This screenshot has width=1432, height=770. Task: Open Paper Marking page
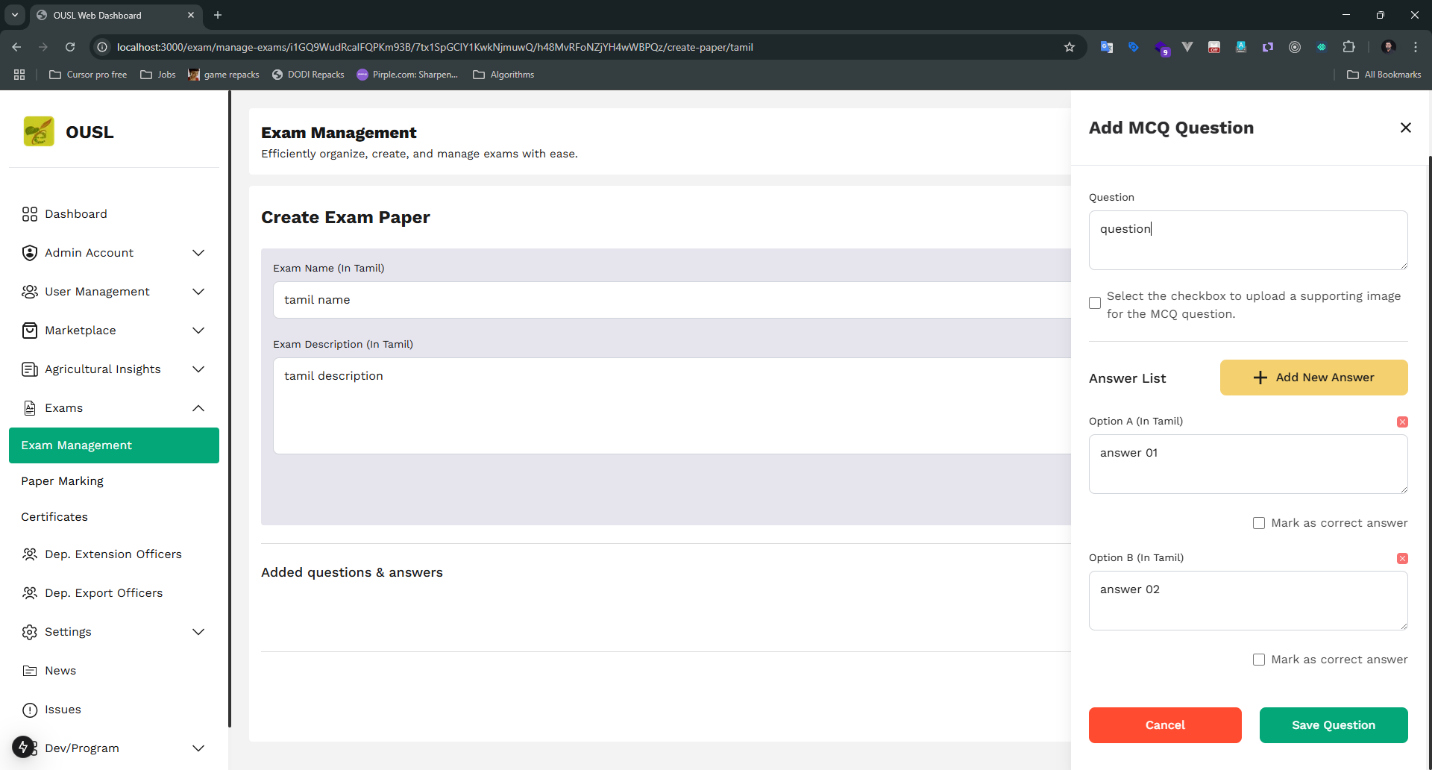[x=62, y=481]
